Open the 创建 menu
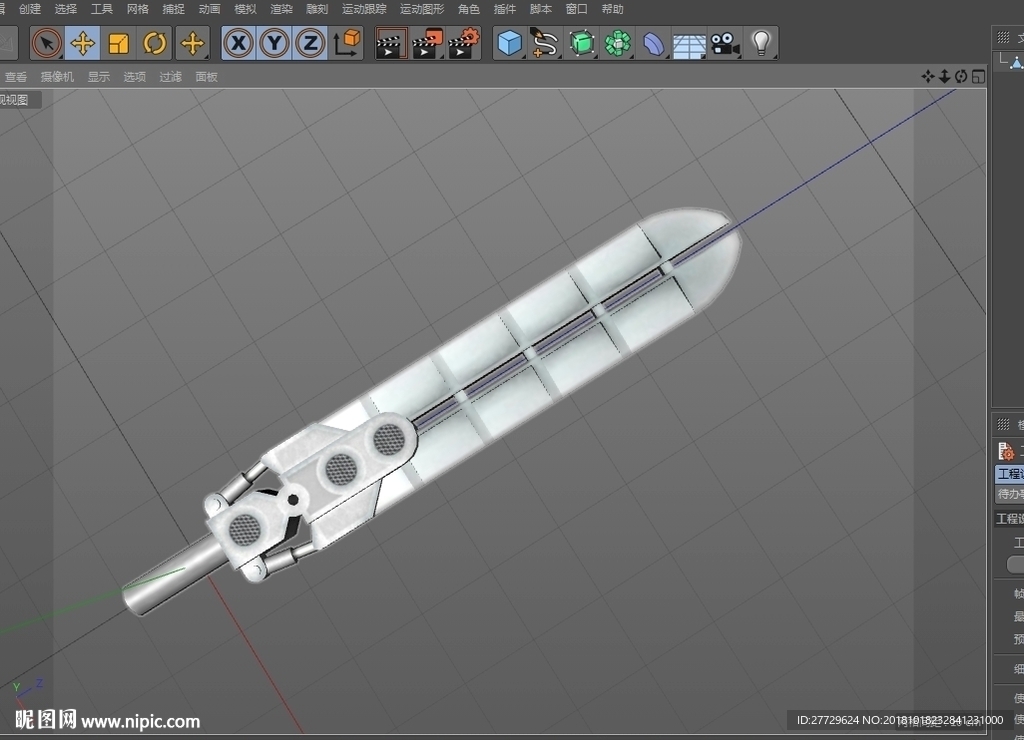 coord(30,9)
